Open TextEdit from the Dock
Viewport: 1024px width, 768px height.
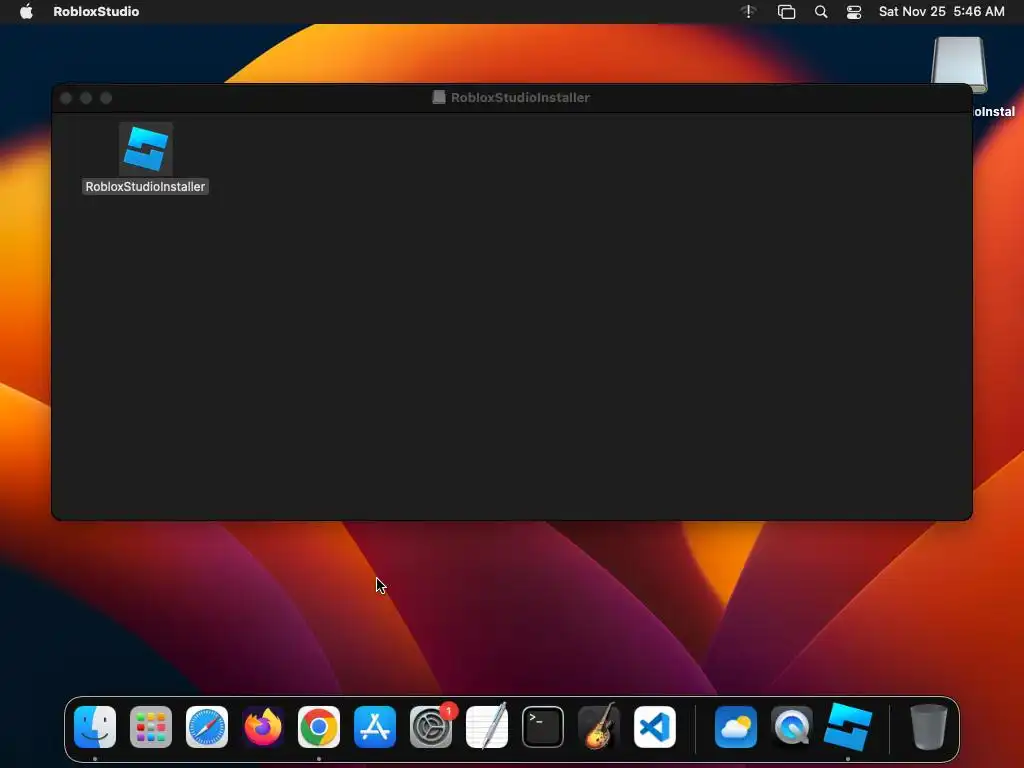(487, 726)
